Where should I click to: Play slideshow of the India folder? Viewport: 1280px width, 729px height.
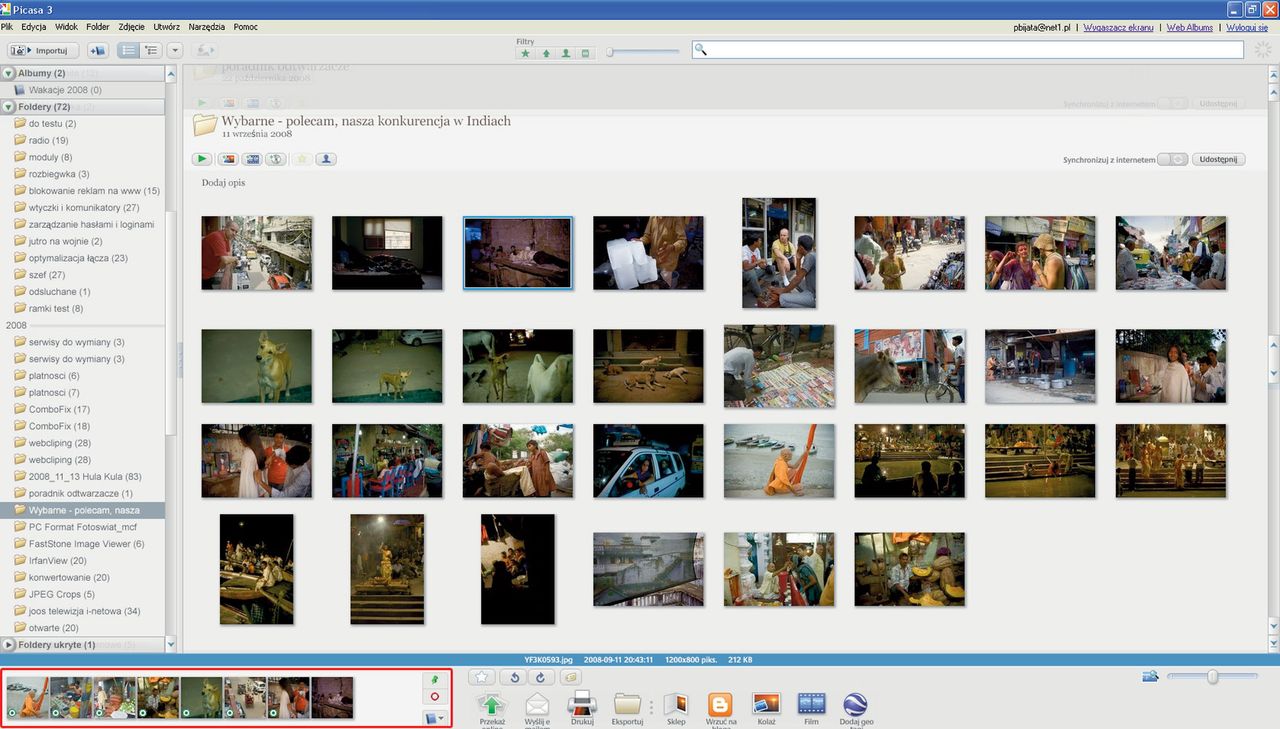point(202,159)
